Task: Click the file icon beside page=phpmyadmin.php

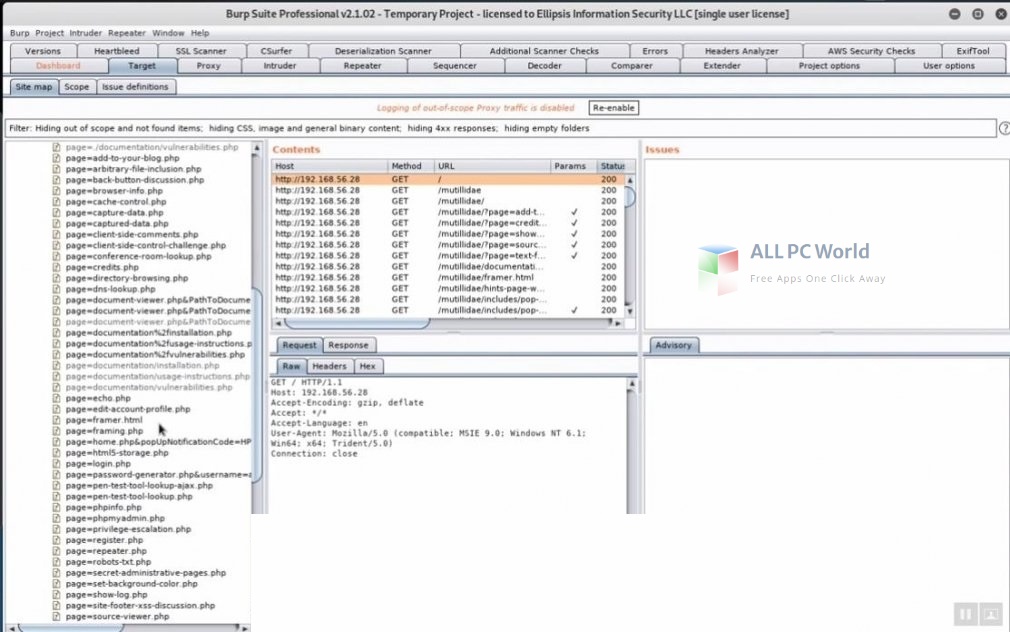Action: (57, 519)
